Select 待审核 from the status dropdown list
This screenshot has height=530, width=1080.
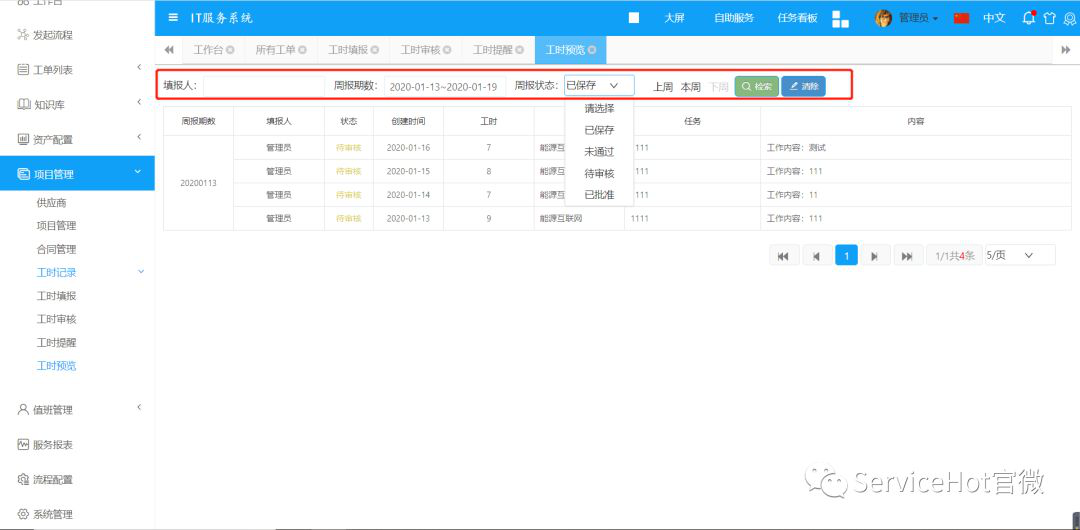[x=599, y=173]
